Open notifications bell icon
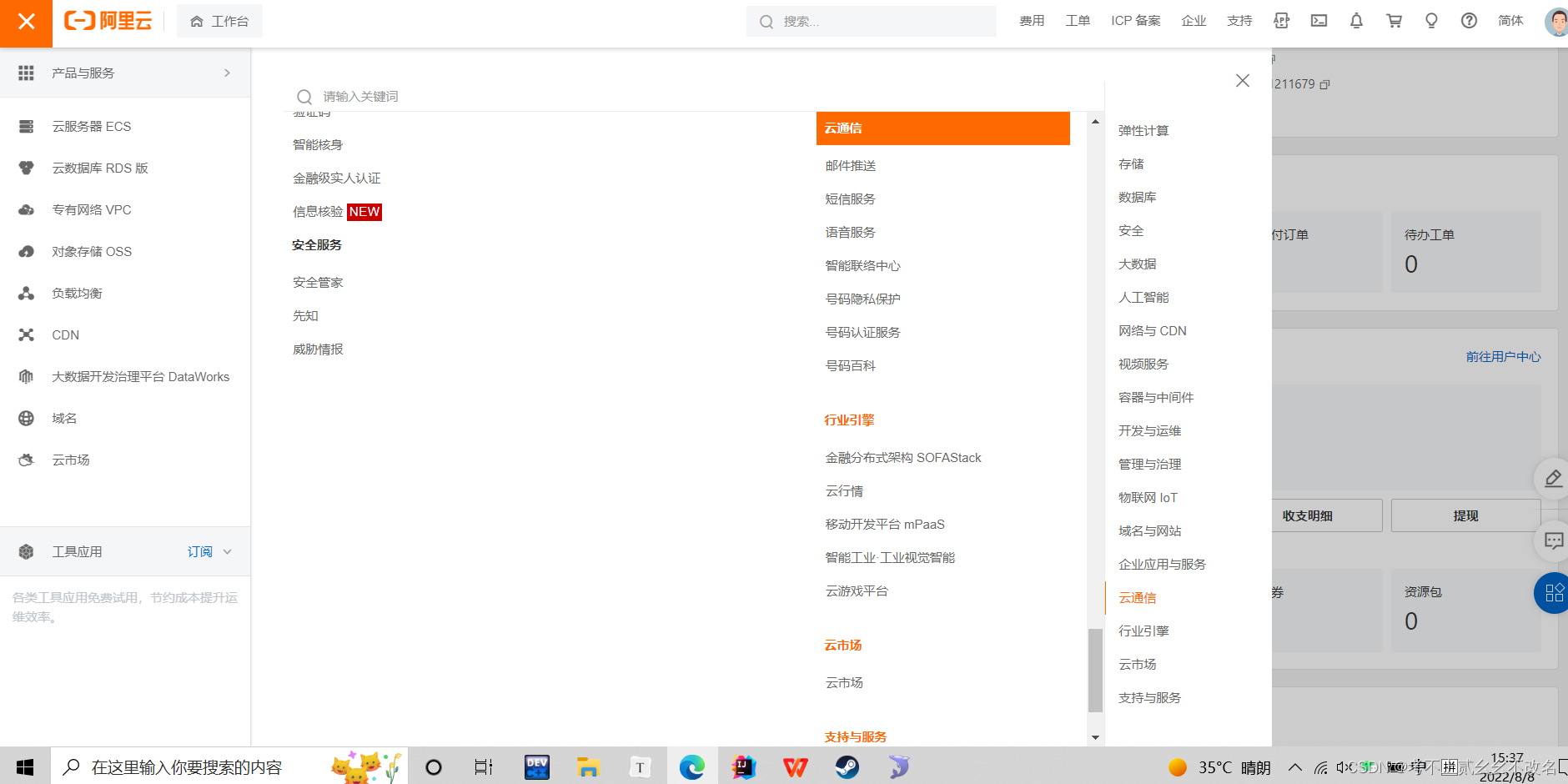Image resolution: width=1568 pixels, height=784 pixels. point(1356,21)
